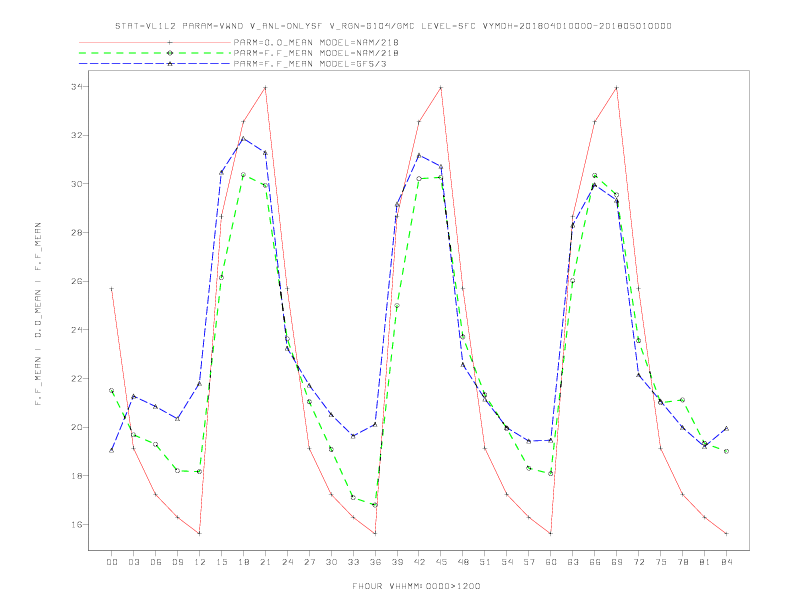
Task: Click x-axis forecast hour label 51
Action: coord(485,562)
